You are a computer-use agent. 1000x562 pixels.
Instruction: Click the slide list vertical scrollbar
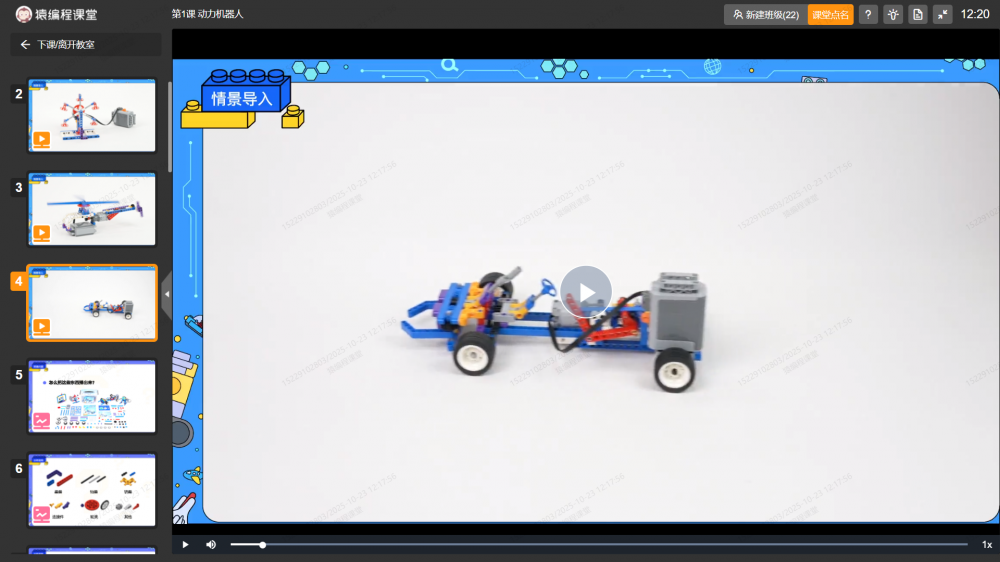(169, 130)
